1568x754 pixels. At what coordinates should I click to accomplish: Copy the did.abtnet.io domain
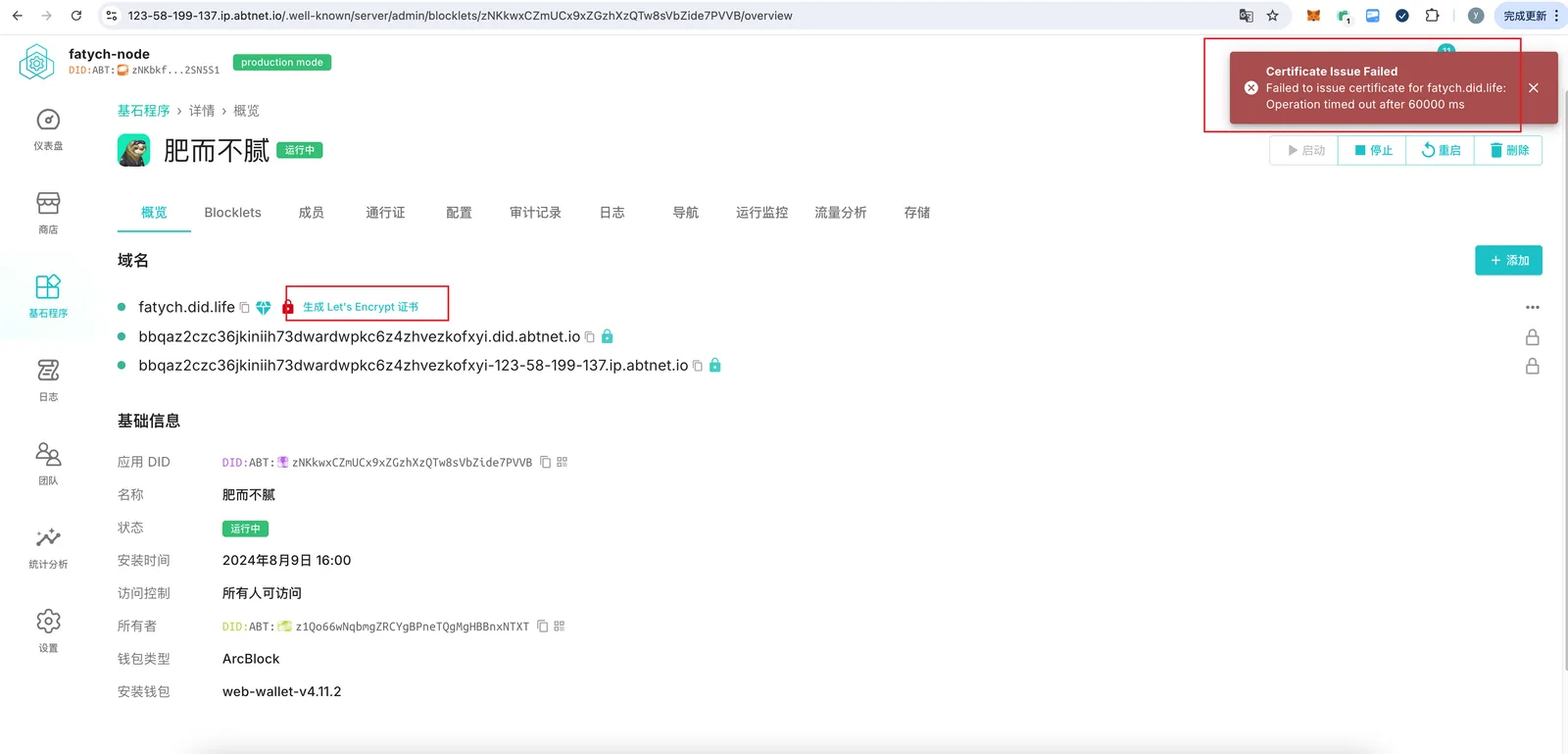[x=590, y=337]
